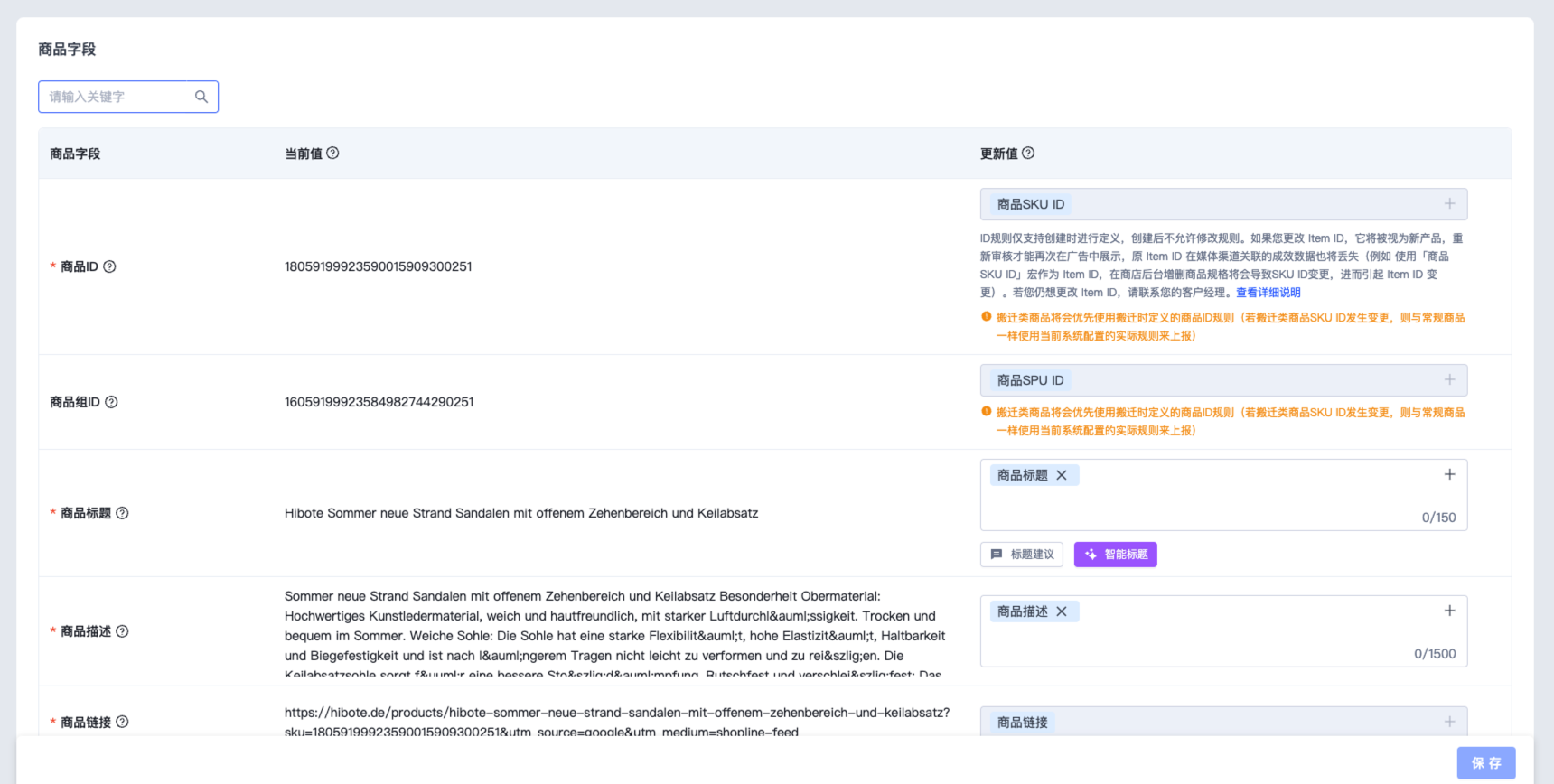This screenshot has width=1554, height=784.
Task: Click the current title starting with Hibote Sommer
Action: tap(521, 513)
